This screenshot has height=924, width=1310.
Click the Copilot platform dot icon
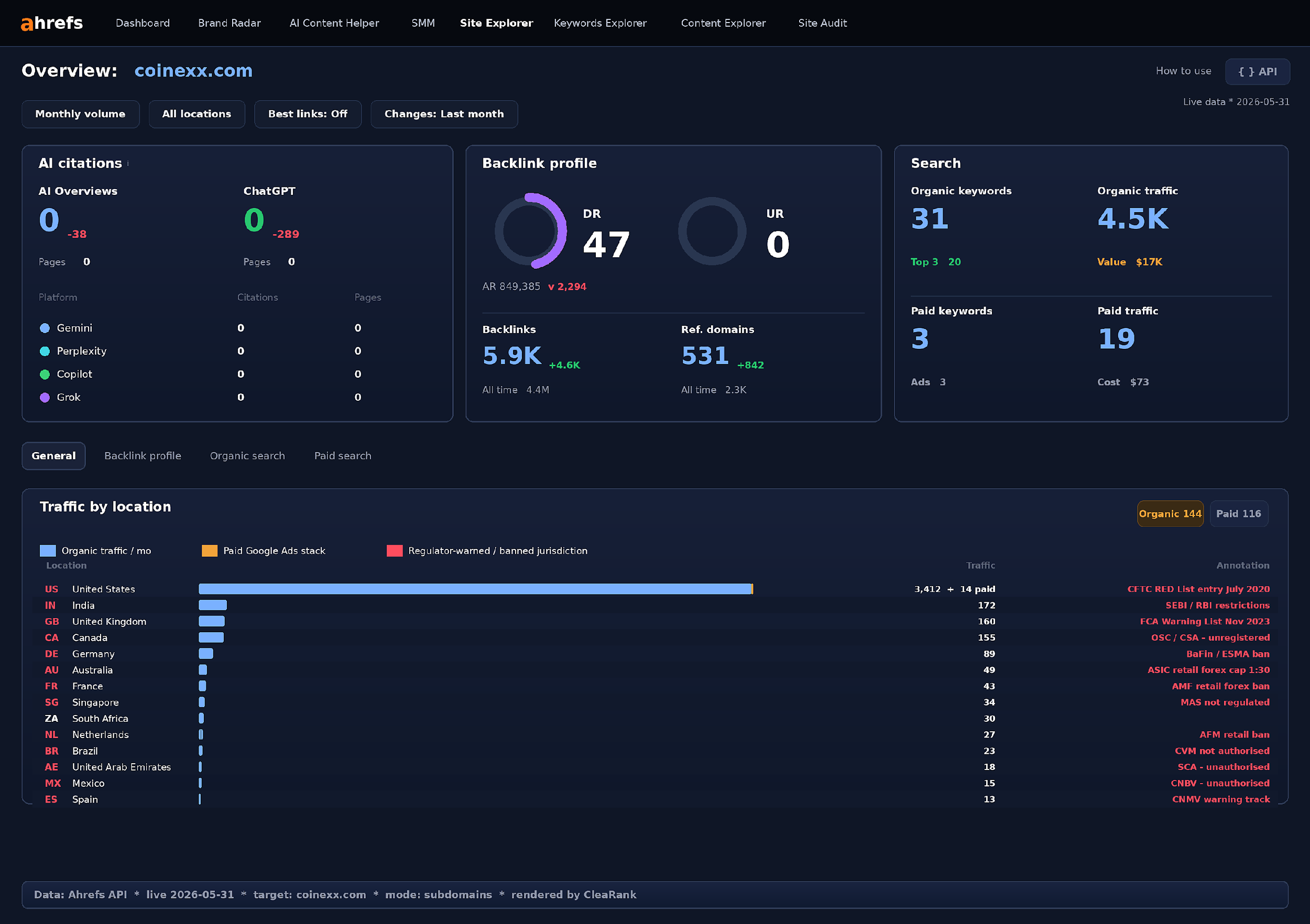click(x=45, y=374)
